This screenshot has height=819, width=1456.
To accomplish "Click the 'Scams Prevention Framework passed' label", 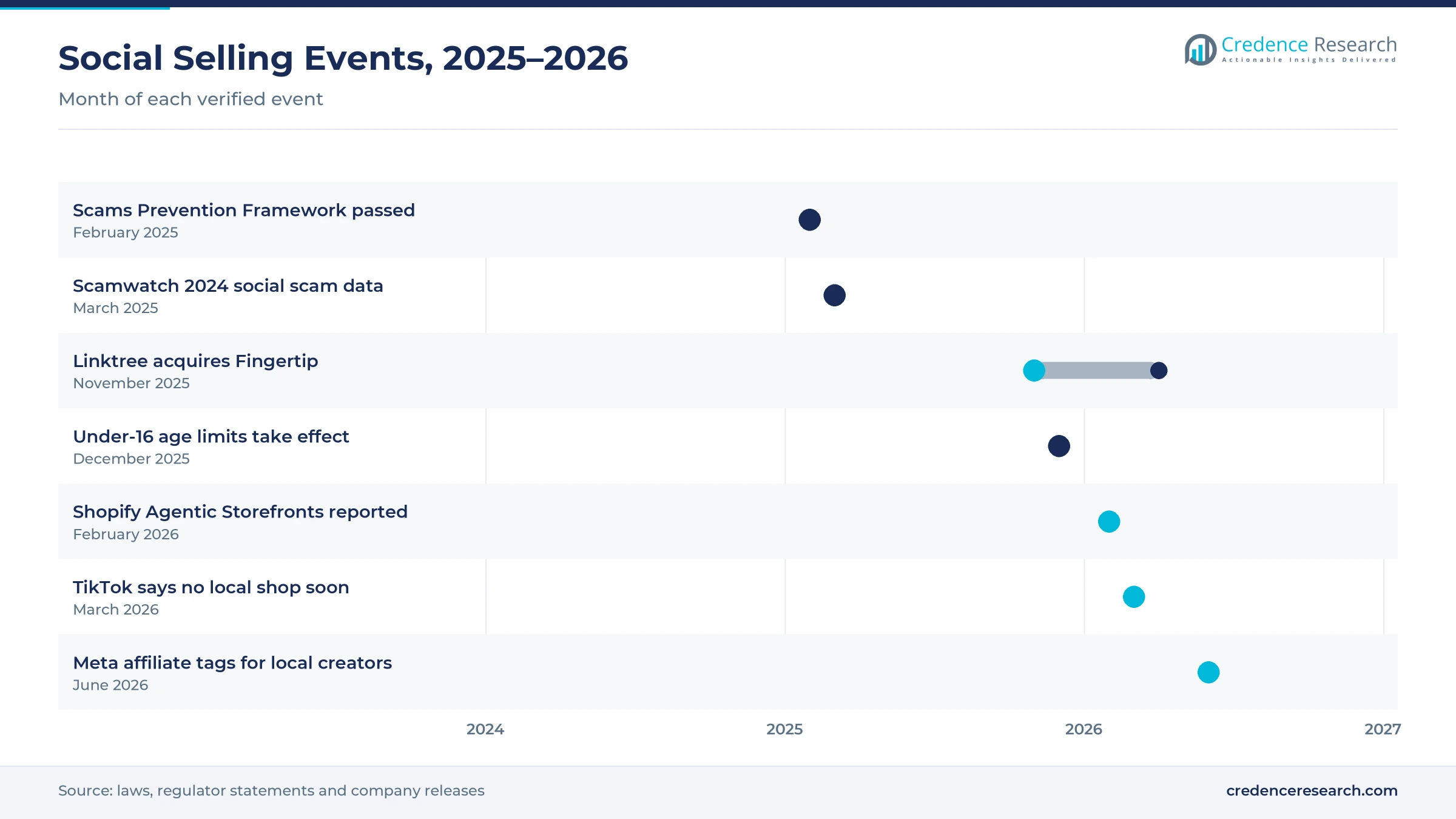I will tap(244, 211).
